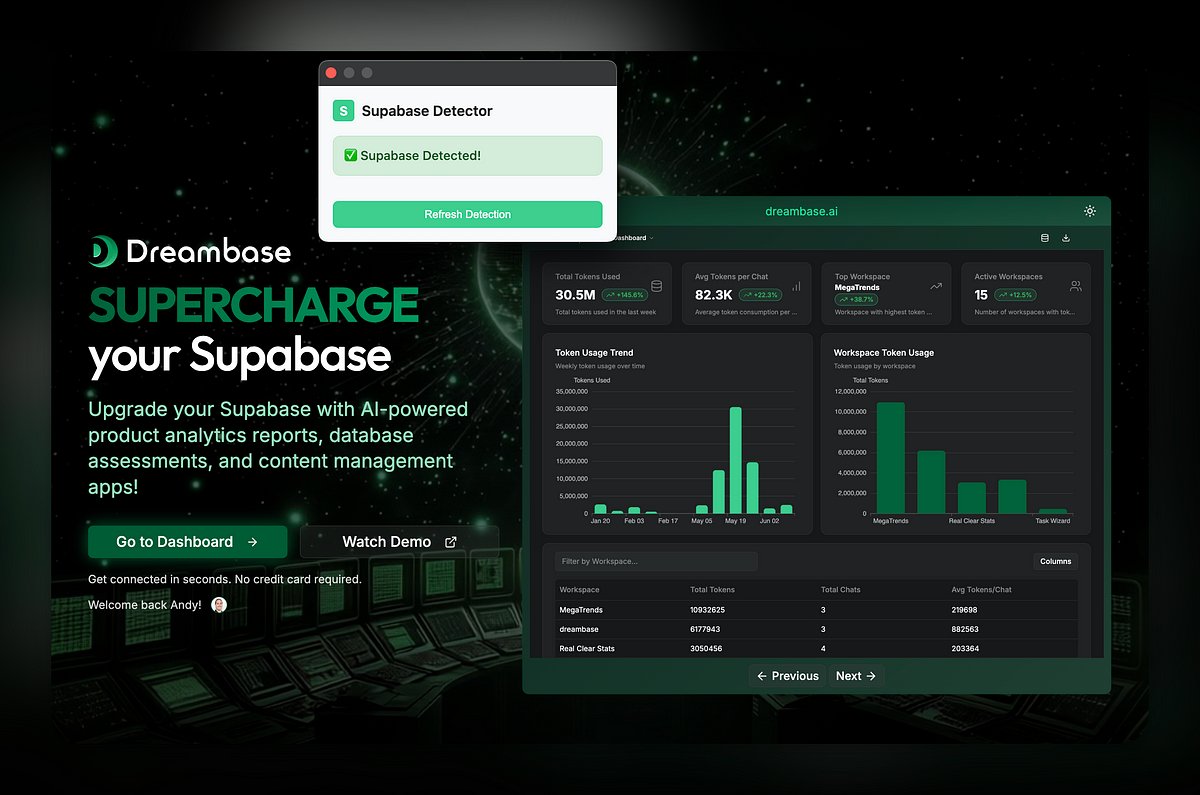Click the Dreambase logo
This screenshot has height=795, width=1200.
point(190,250)
